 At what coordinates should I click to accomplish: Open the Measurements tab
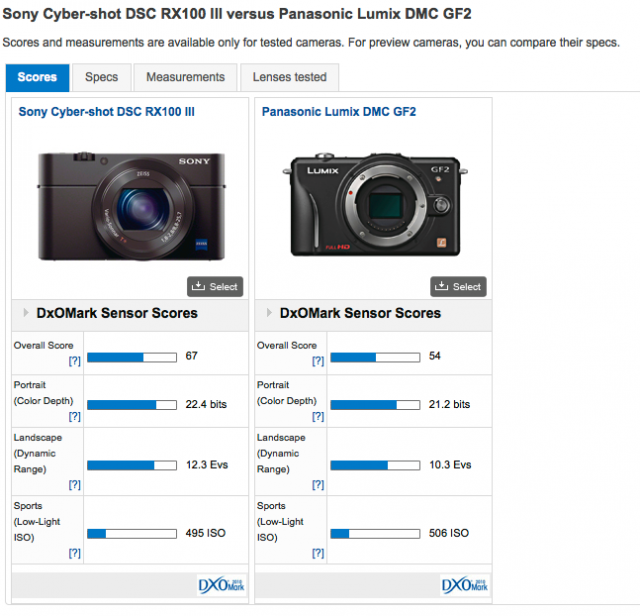pyautogui.click(x=185, y=77)
